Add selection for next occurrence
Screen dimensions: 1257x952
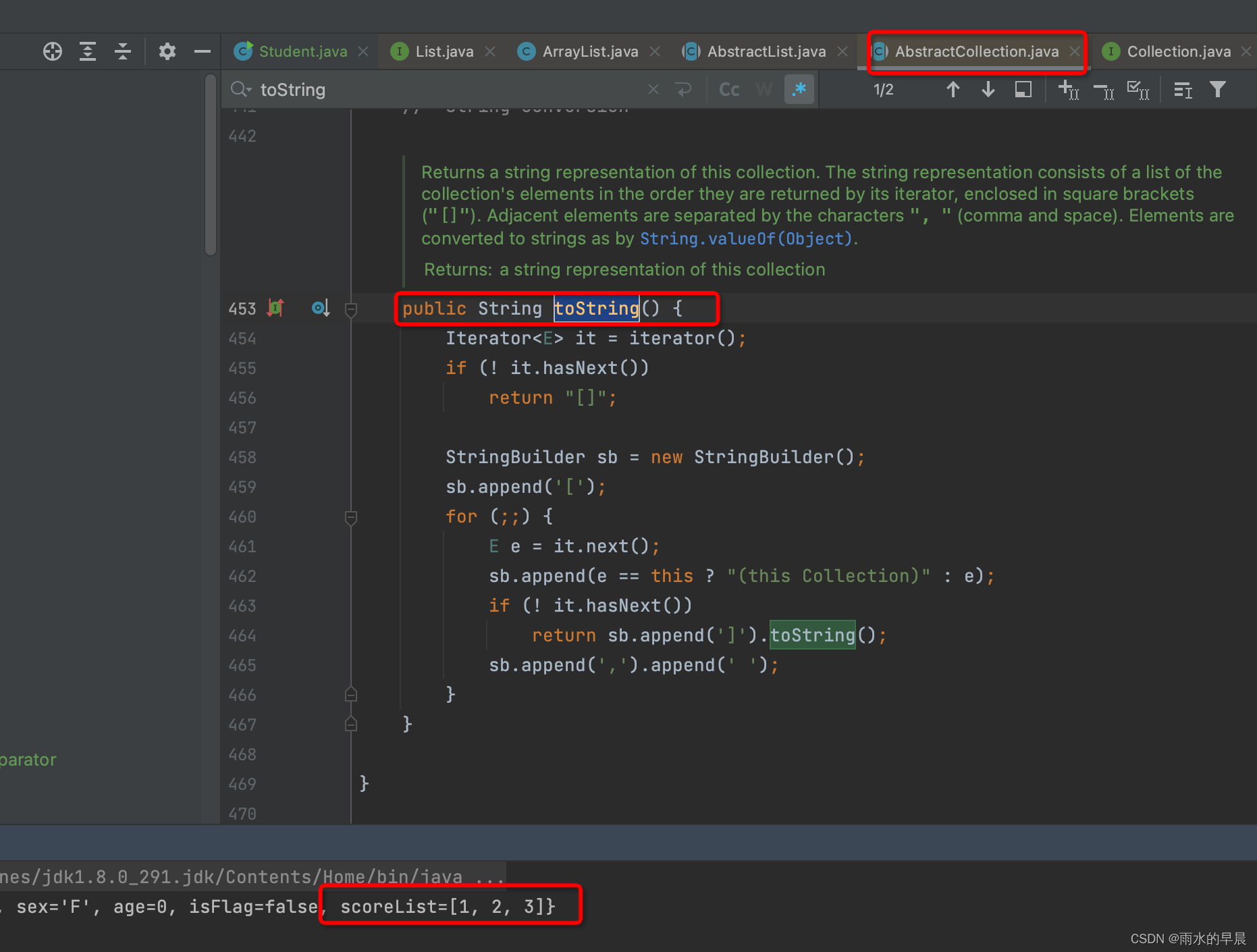pyautogui.click(x=1068, y=89)
